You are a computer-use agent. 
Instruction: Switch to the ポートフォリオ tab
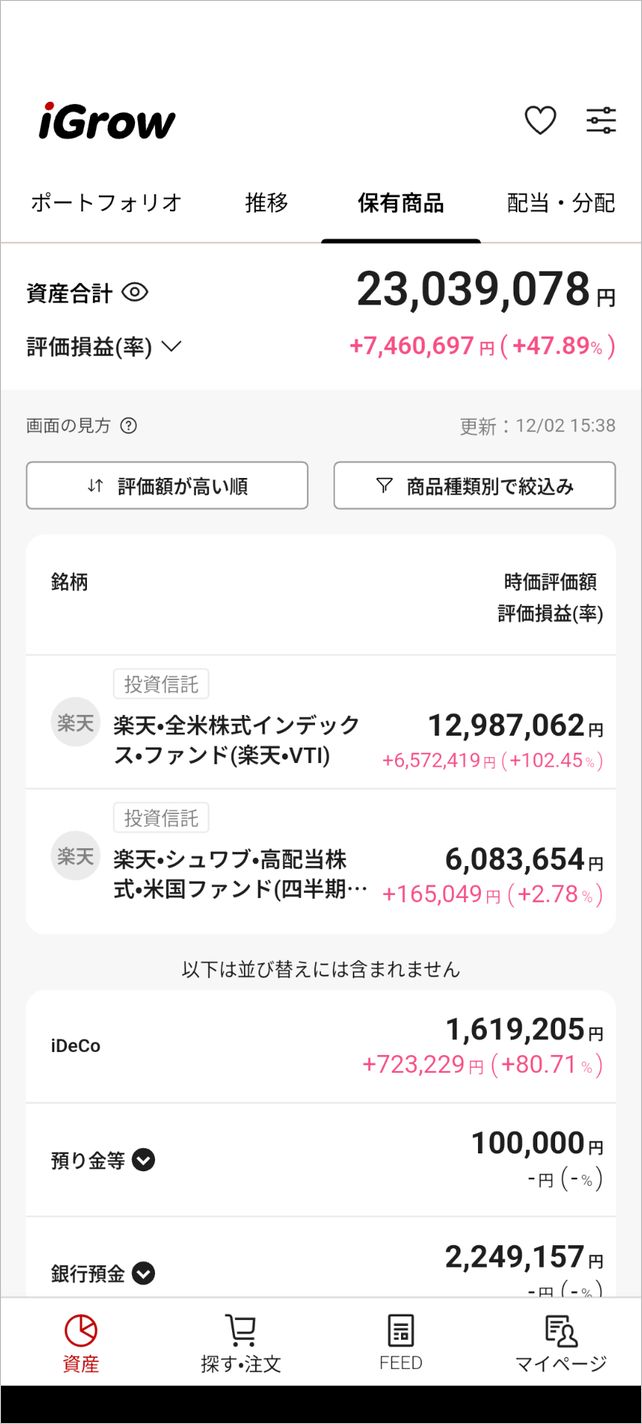pos(106,203)
